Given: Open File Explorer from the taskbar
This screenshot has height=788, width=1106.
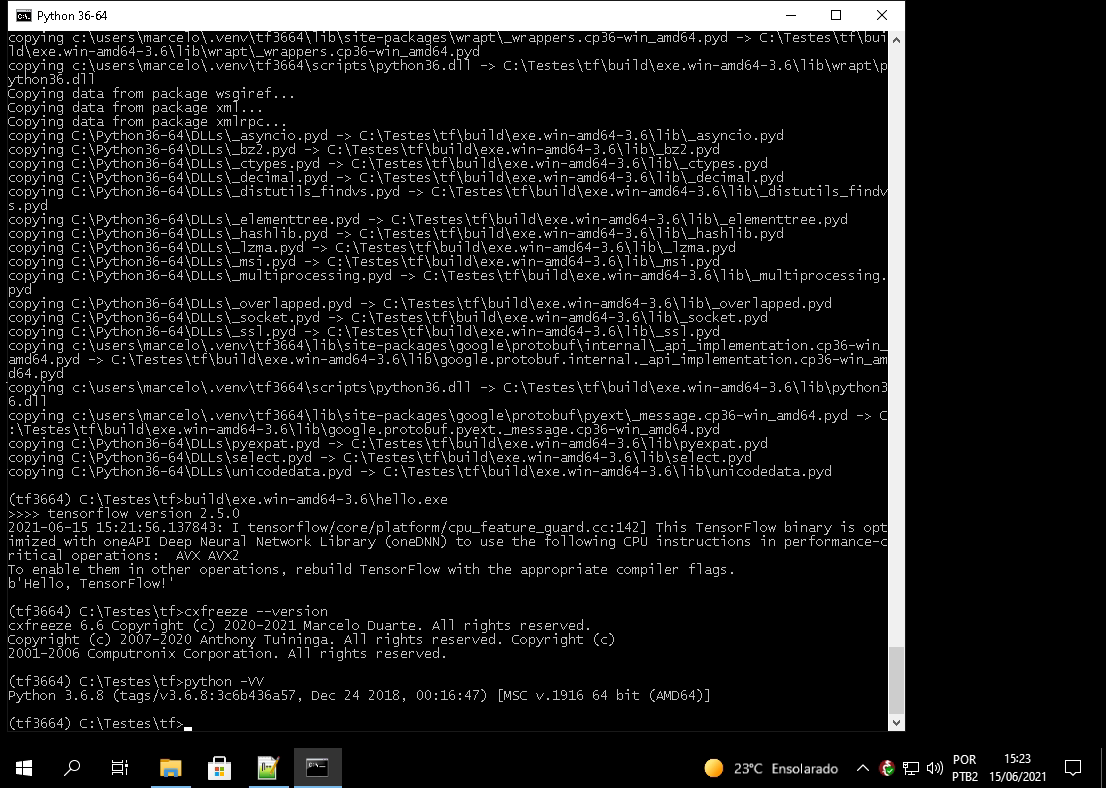Looking at the screenshot, I should 170,768.
